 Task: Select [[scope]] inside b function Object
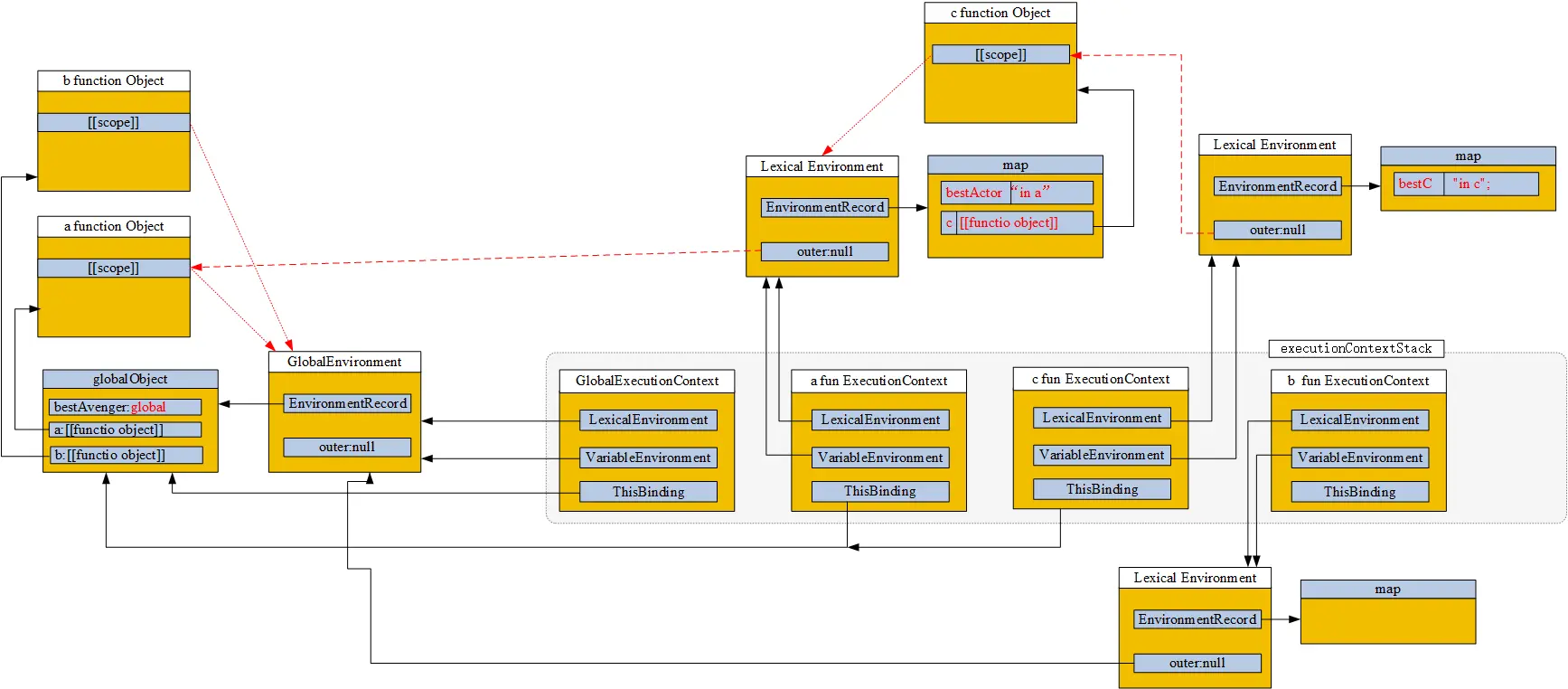point(114,122)
